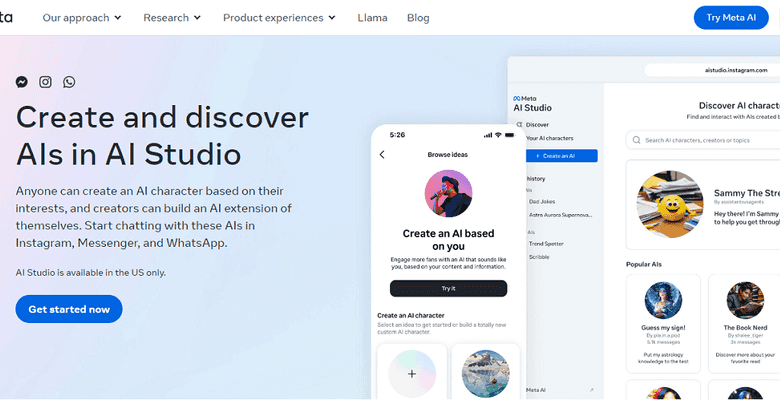The image size is (780, 400).
Task: Click the Create an AI button in sidebar
Action: tap(562, 156)
